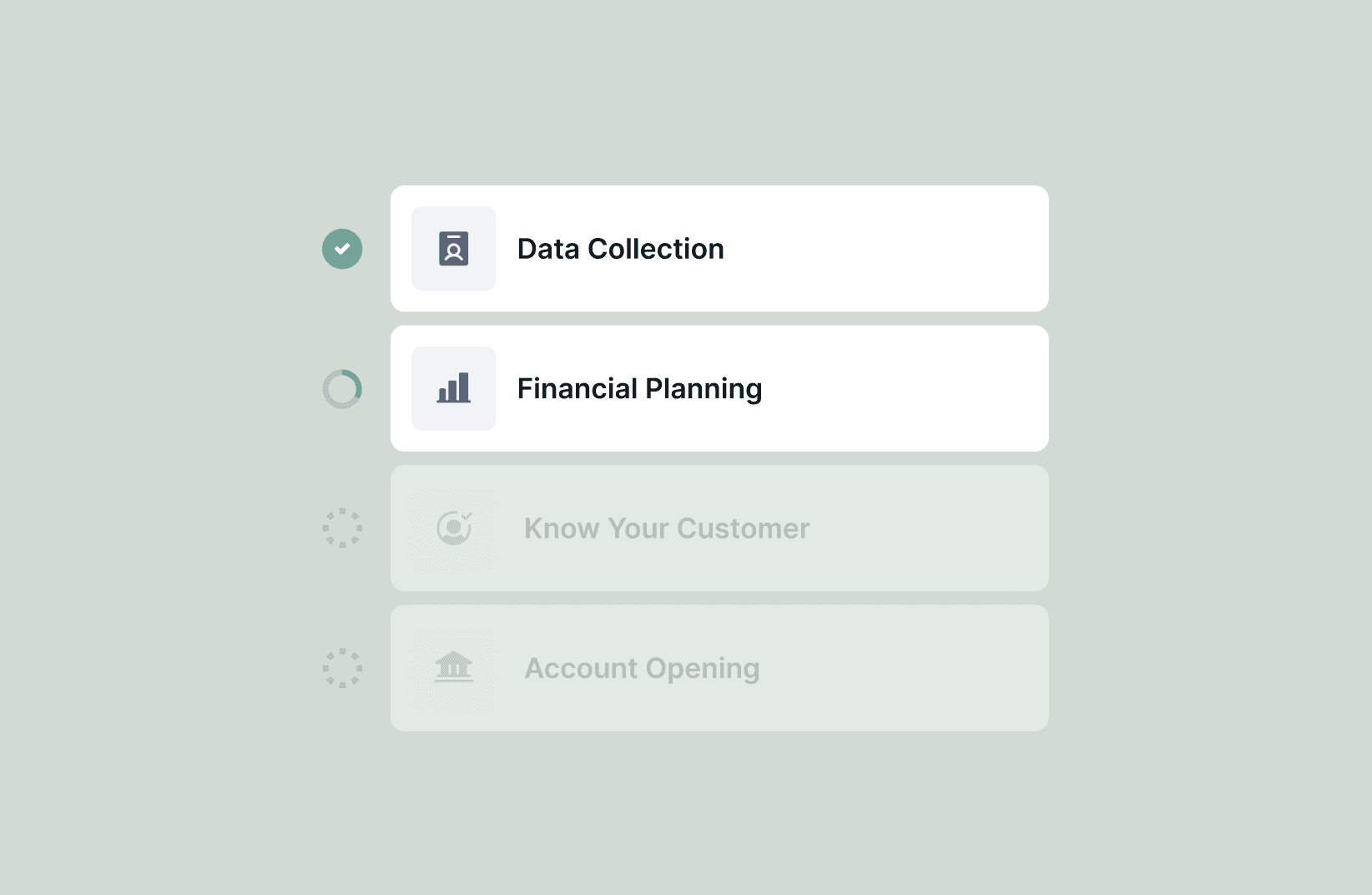Click the green completed checkmark circle
1372x895 pixels.
(342, 249)
